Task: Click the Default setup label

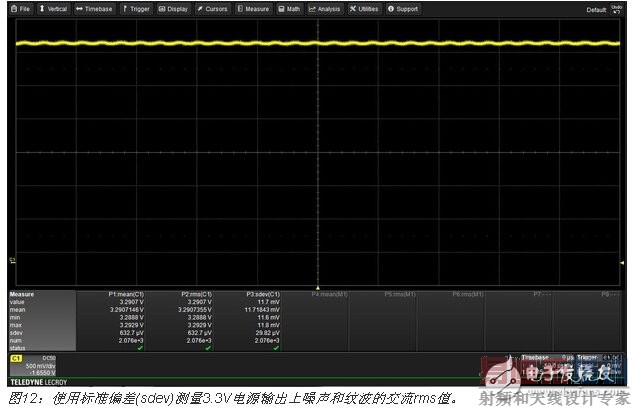Action: coord(596,10)
